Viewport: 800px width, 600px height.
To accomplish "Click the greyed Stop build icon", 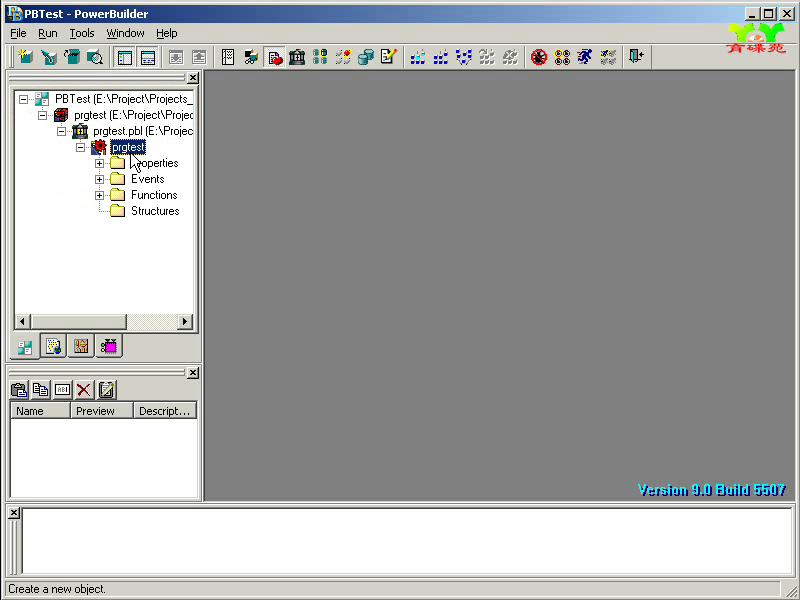I will point(510,57).
